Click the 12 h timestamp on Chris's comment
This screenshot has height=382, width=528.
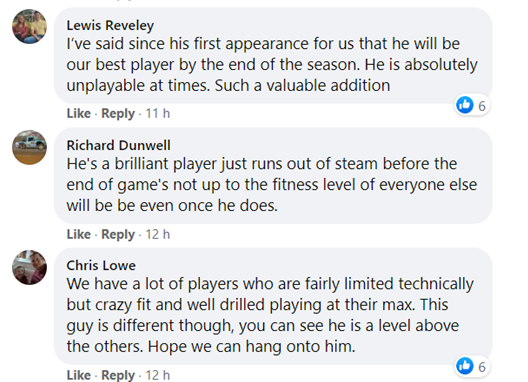tap(158, 375)
